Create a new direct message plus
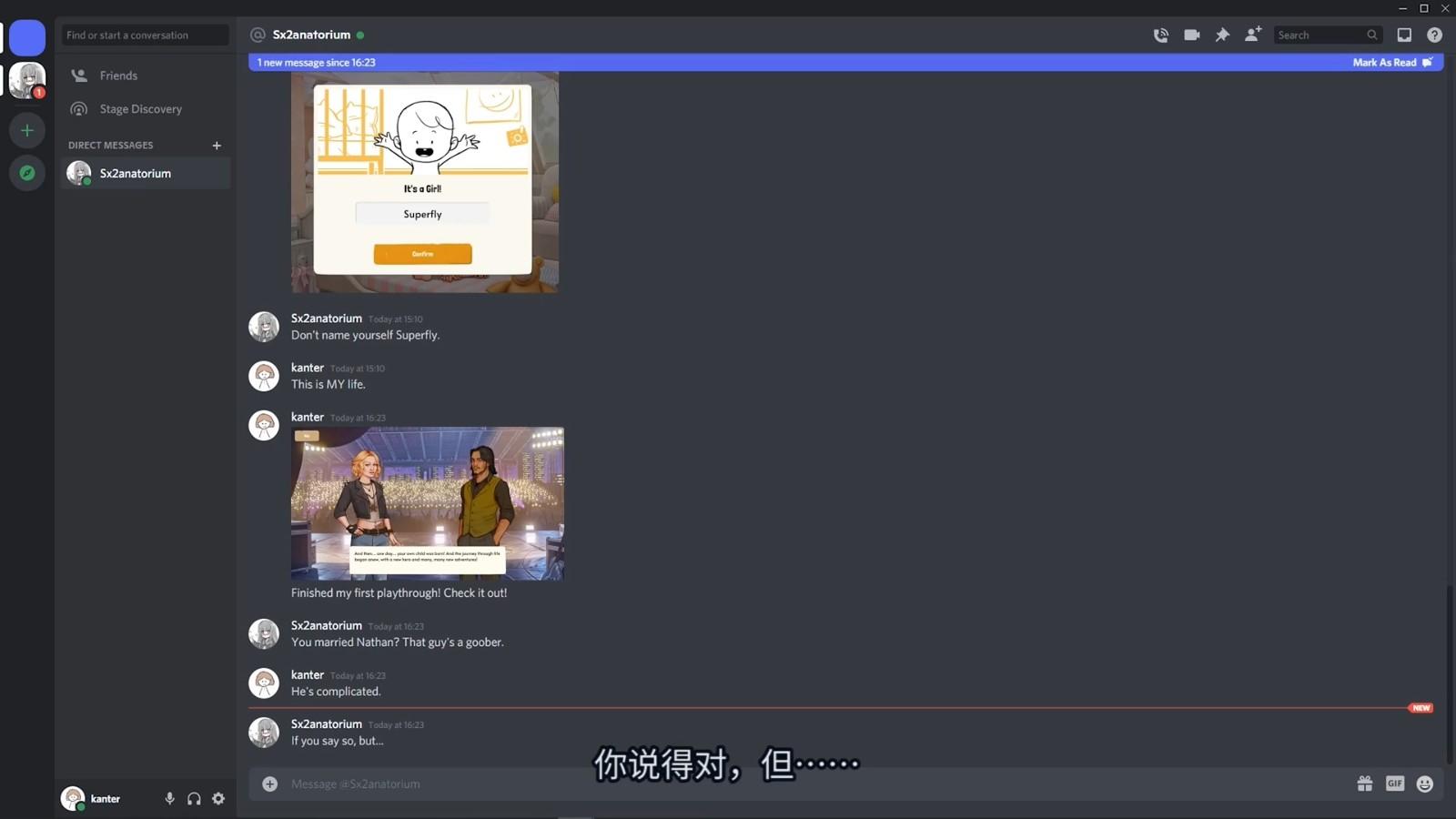1456x819 pixels. (217, 146)
